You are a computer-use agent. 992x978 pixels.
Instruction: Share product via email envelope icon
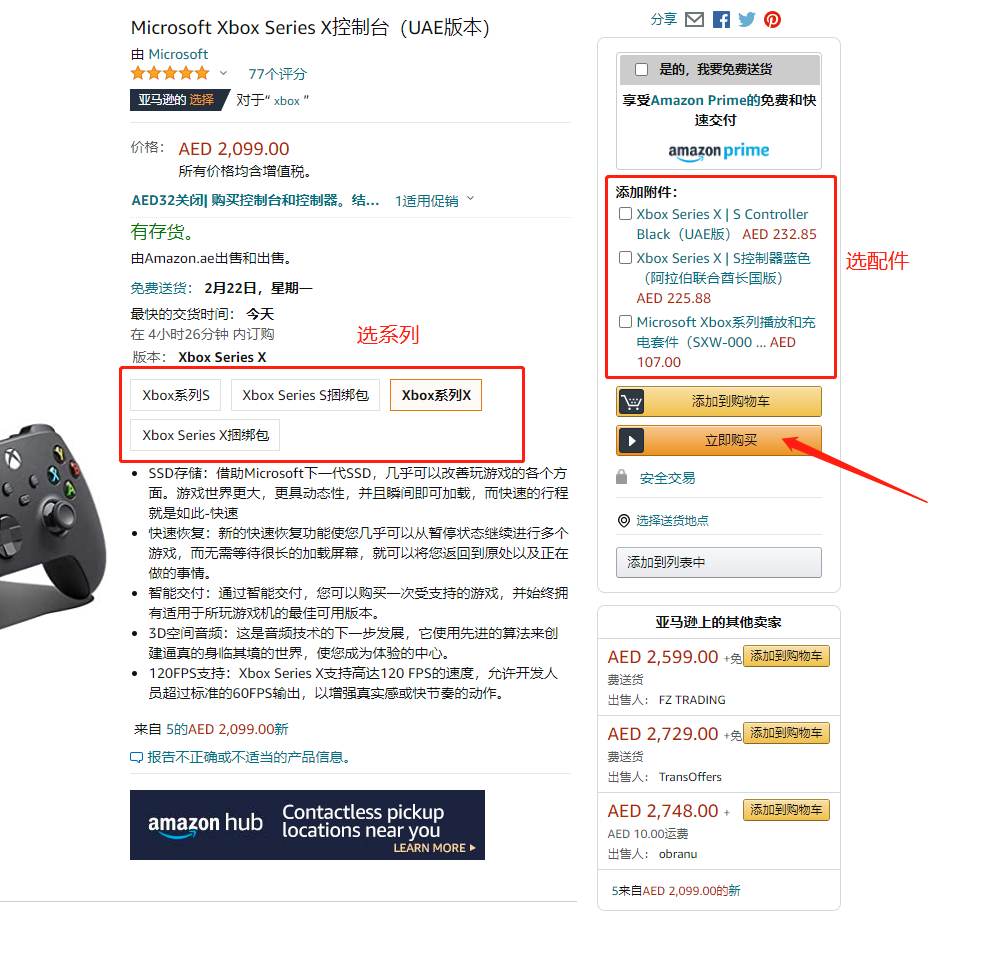[694, 20]
